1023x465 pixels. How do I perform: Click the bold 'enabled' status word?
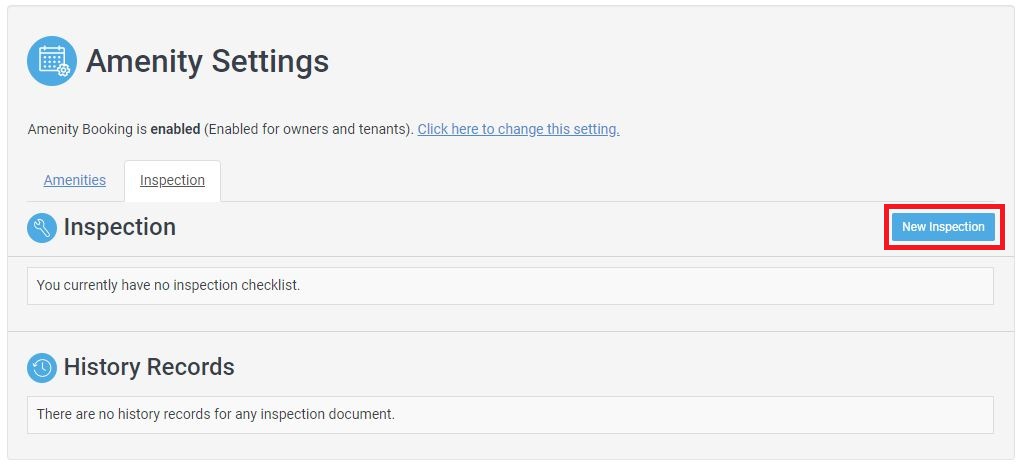pyautogui.click(x=175, y=129)
